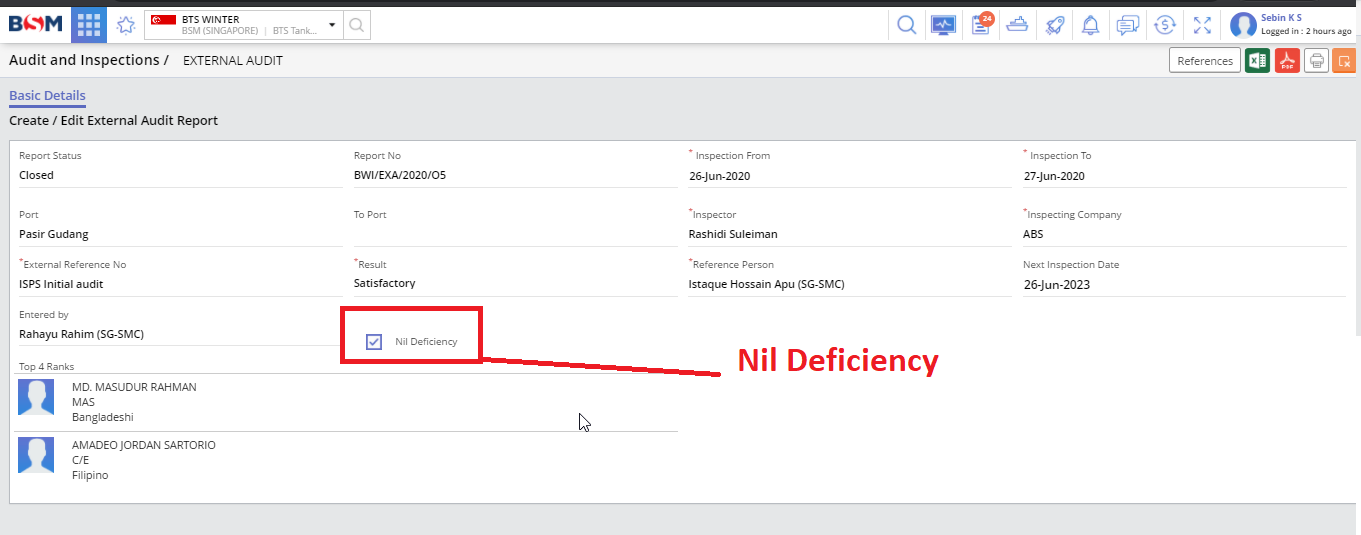Open the clipboard tasks with 24 badge

(x=981, y=25)
